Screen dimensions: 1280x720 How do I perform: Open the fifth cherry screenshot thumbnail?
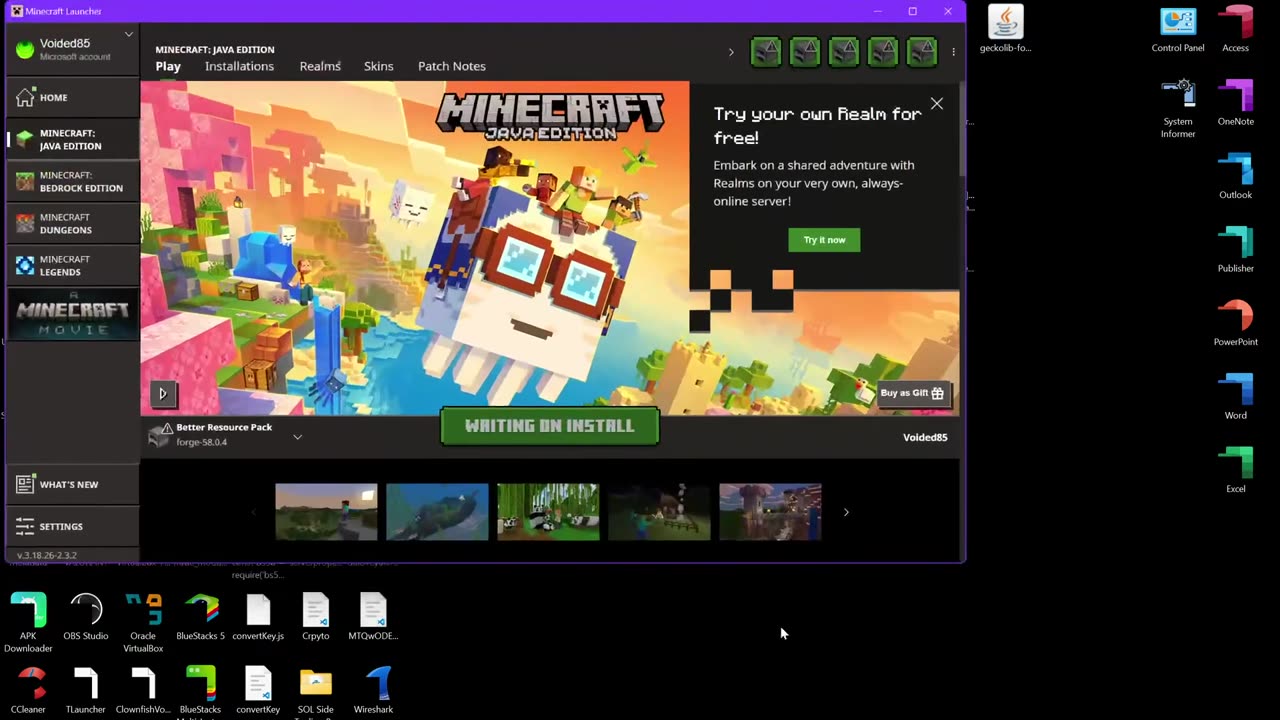click(x=770, y=512)
